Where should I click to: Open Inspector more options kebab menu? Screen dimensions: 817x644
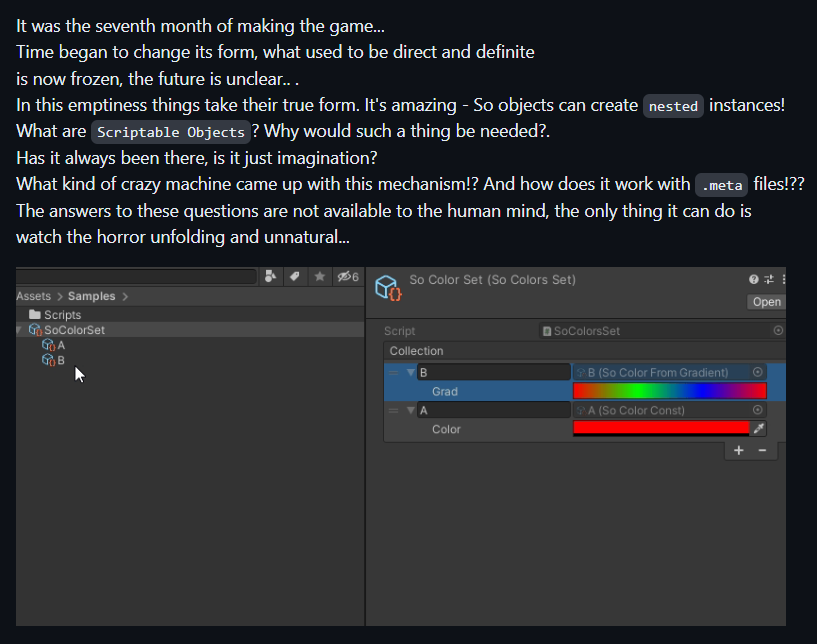(x=783, y=279)
